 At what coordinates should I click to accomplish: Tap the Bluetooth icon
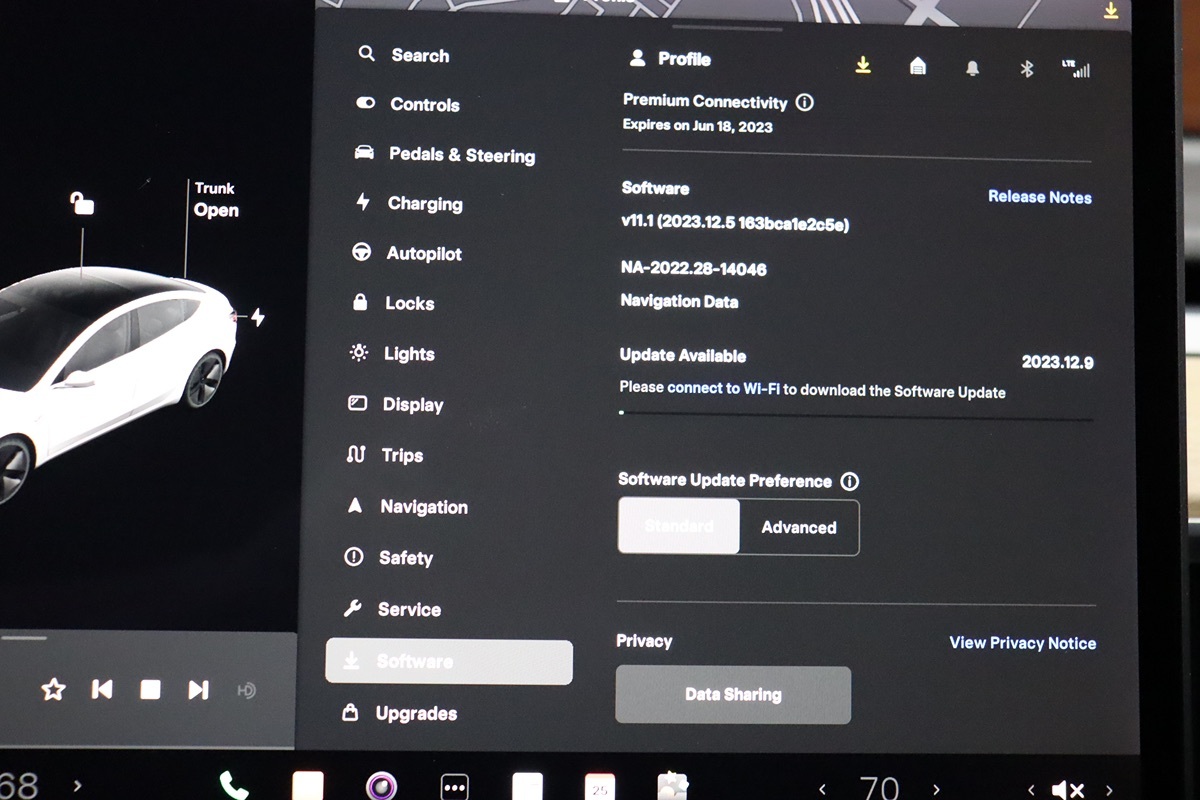pos(1026,68)
